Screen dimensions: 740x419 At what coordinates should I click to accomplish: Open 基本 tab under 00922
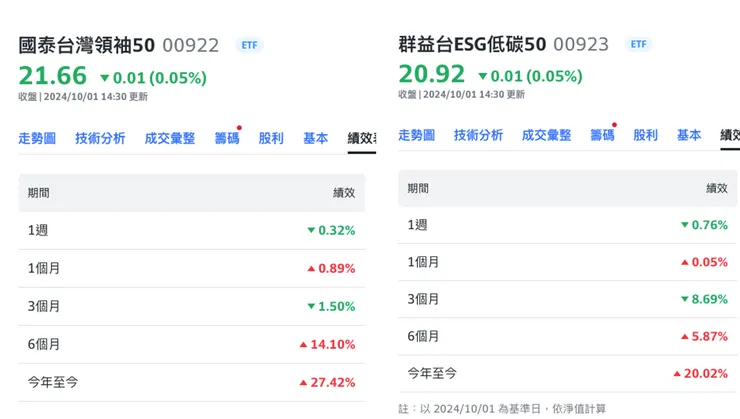click(x=315, y=138)
